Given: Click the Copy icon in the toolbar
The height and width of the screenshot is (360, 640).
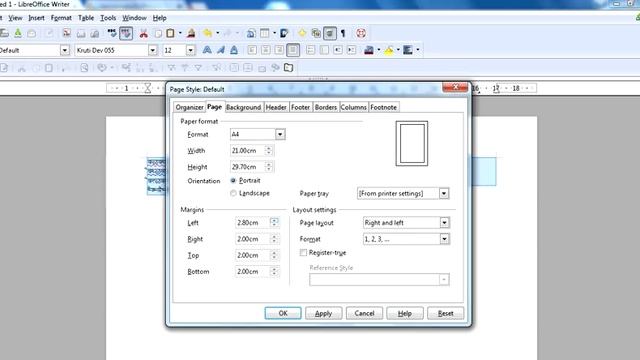Looking at the screenshot, I should pyautogui.click(x=158, y=34).
